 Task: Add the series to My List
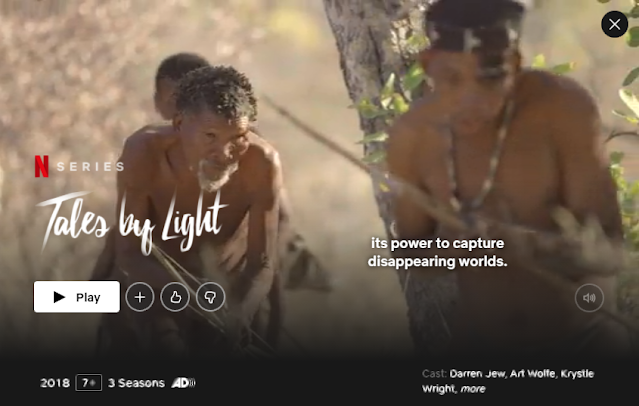tap(140, 297)
